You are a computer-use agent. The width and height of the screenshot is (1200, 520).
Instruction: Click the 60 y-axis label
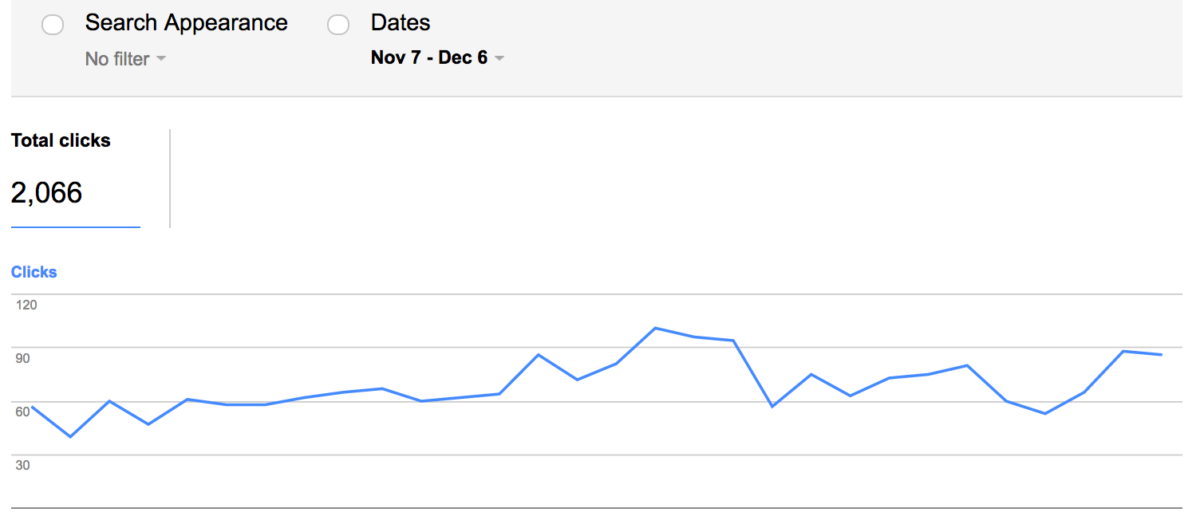pos(22,411)
